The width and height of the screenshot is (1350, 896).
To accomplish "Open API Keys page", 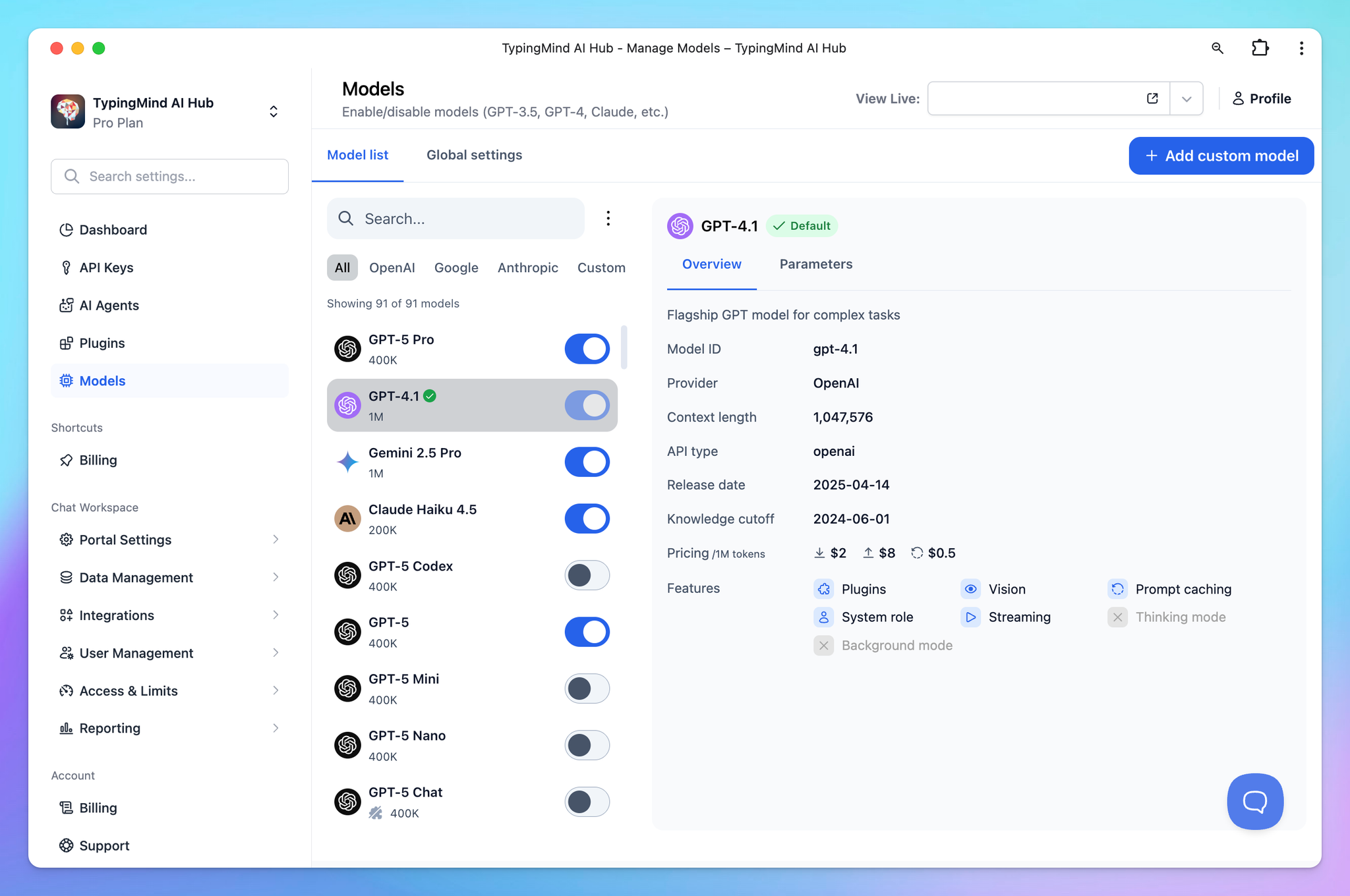I will click(x=106, y=267).
